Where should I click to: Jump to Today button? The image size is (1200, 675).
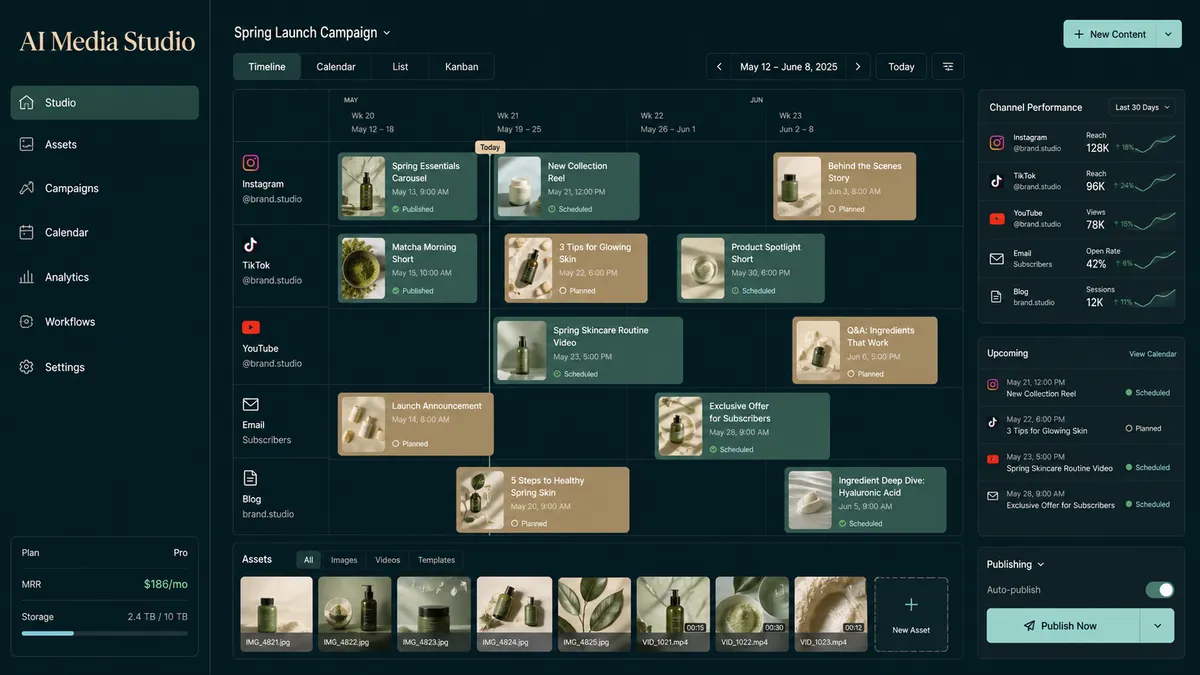[901, 67]
